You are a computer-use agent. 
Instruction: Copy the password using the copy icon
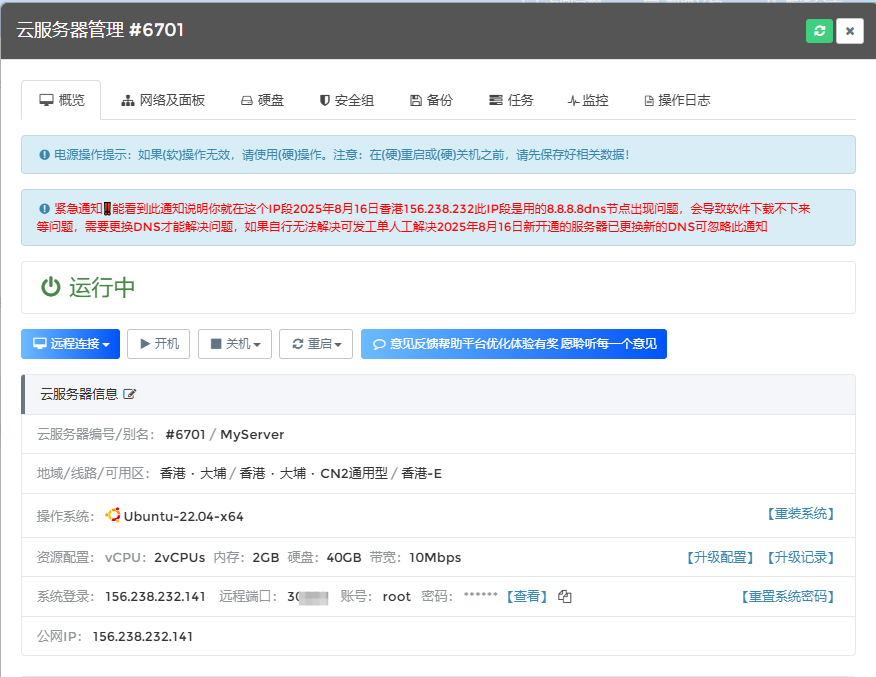[x=565, y=597]
